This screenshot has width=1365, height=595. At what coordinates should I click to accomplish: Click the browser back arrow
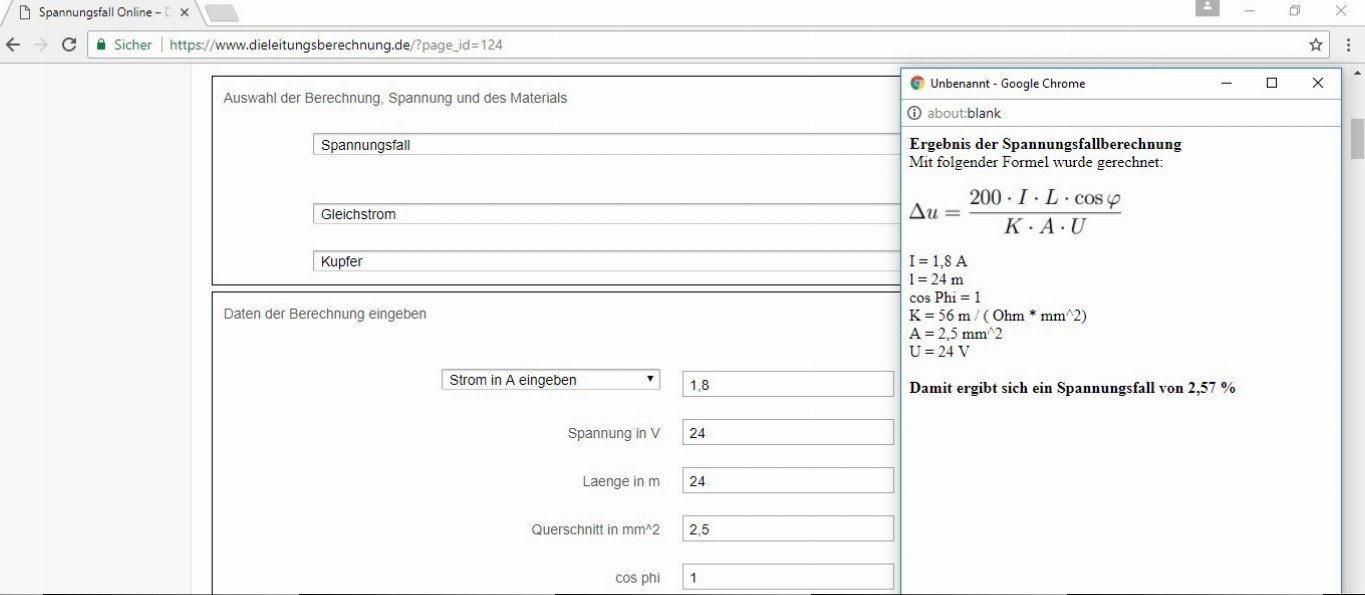point(13,45)
